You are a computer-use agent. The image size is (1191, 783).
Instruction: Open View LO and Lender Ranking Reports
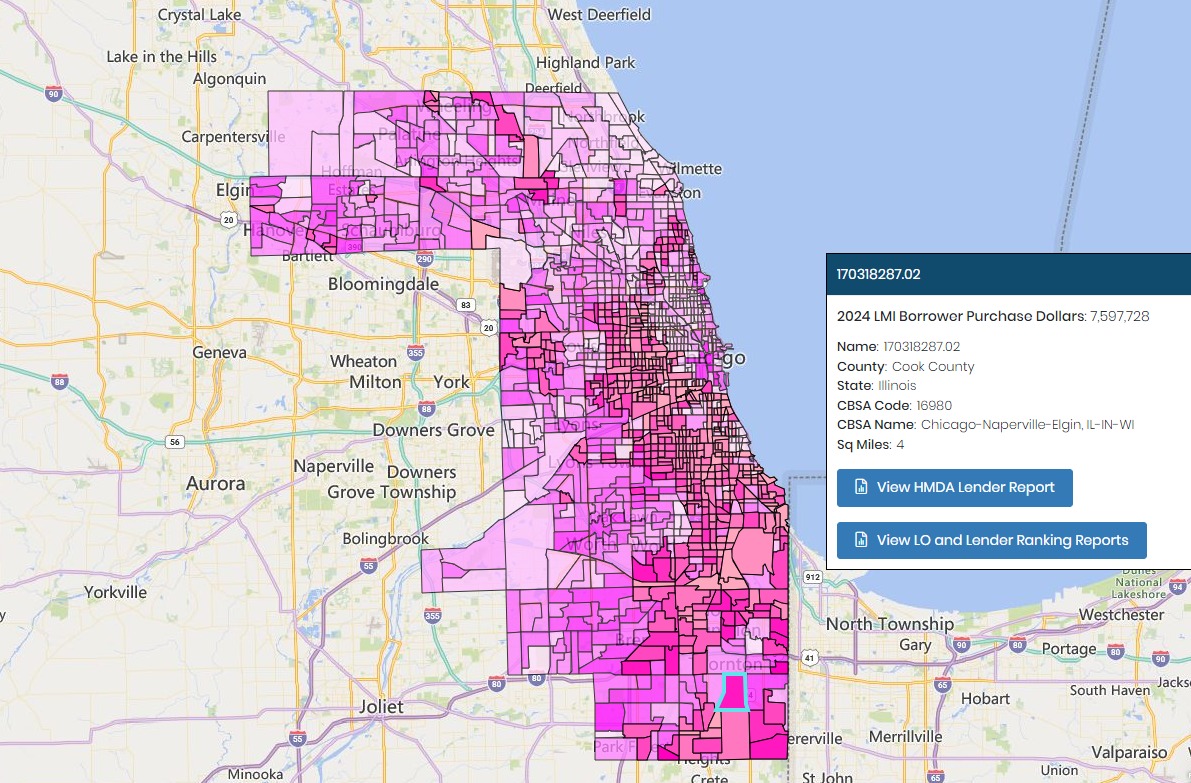point(991,540)
